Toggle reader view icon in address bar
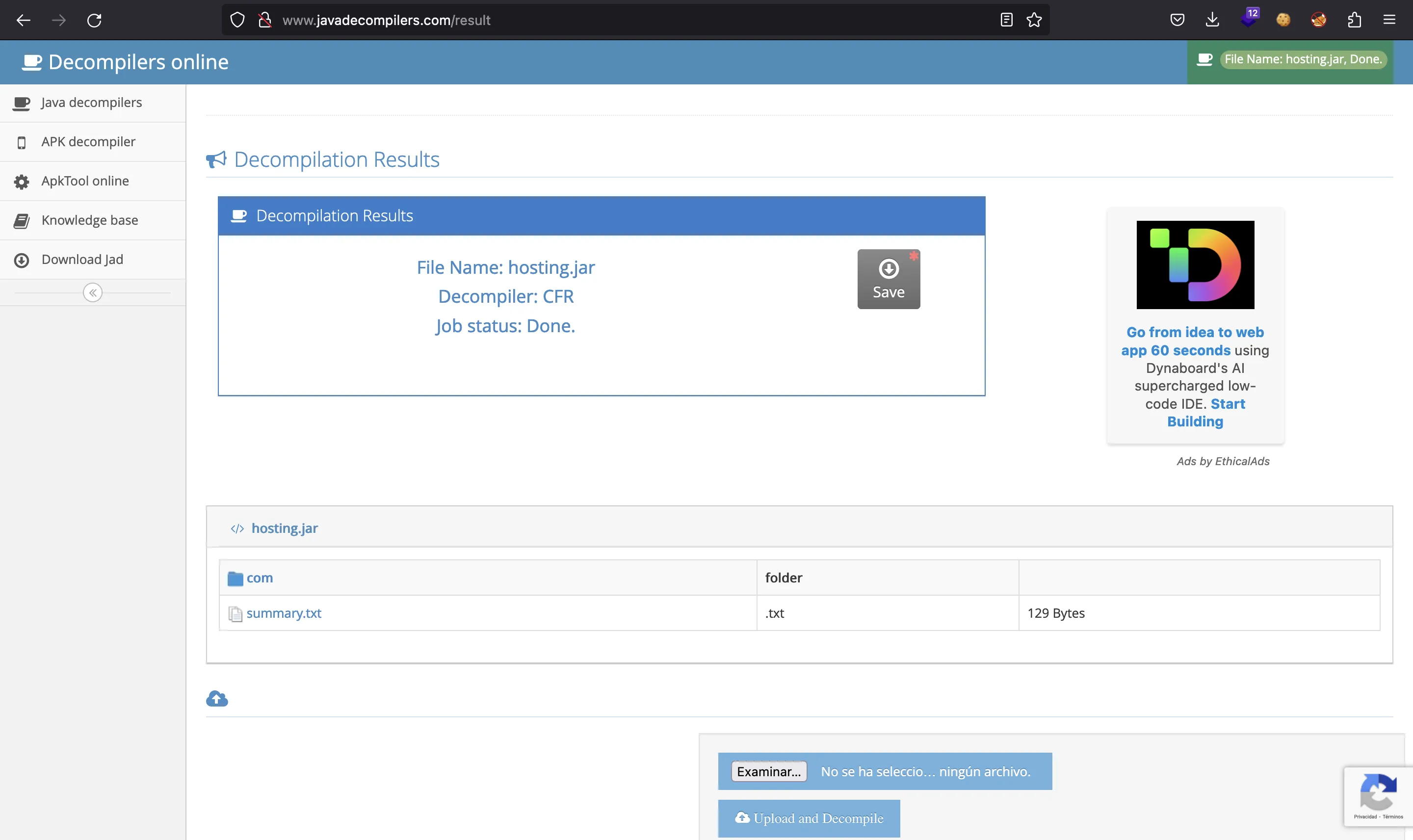 [1006, 21]
